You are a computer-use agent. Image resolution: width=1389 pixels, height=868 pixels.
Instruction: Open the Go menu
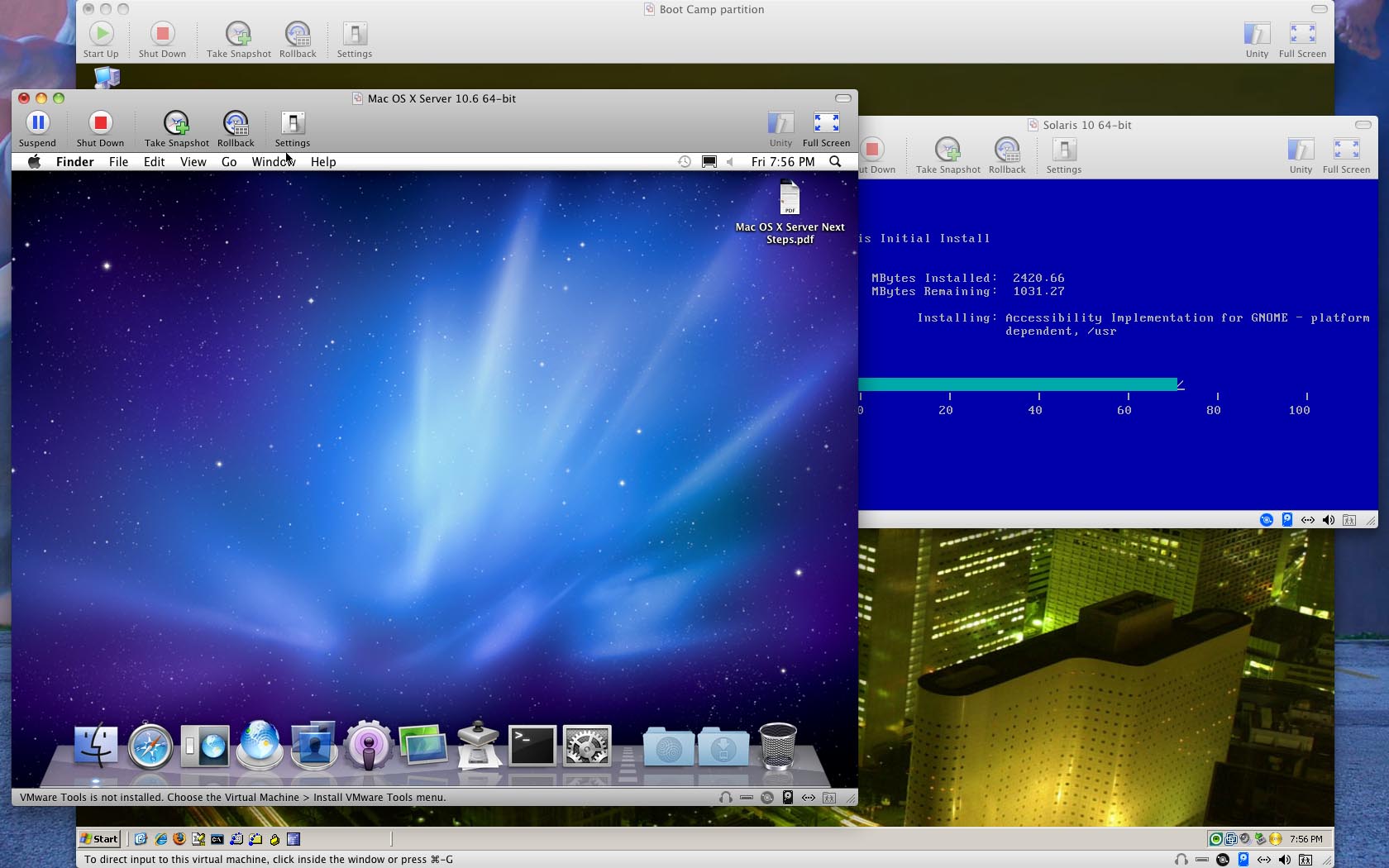pos(229,162)
